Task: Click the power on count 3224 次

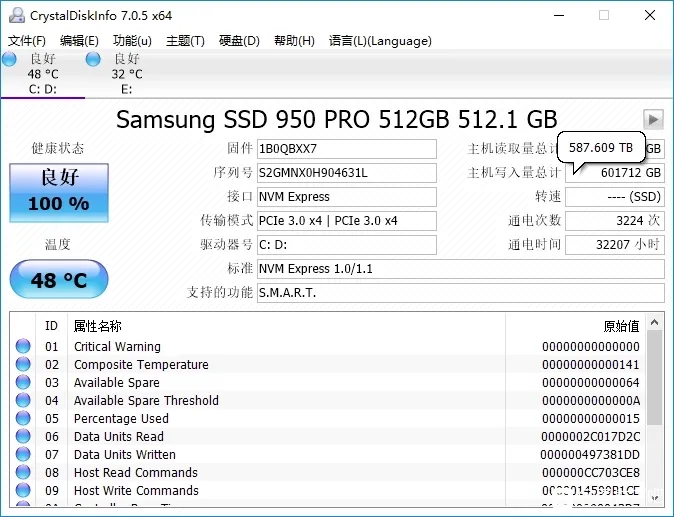Action: tap(615, 221)
